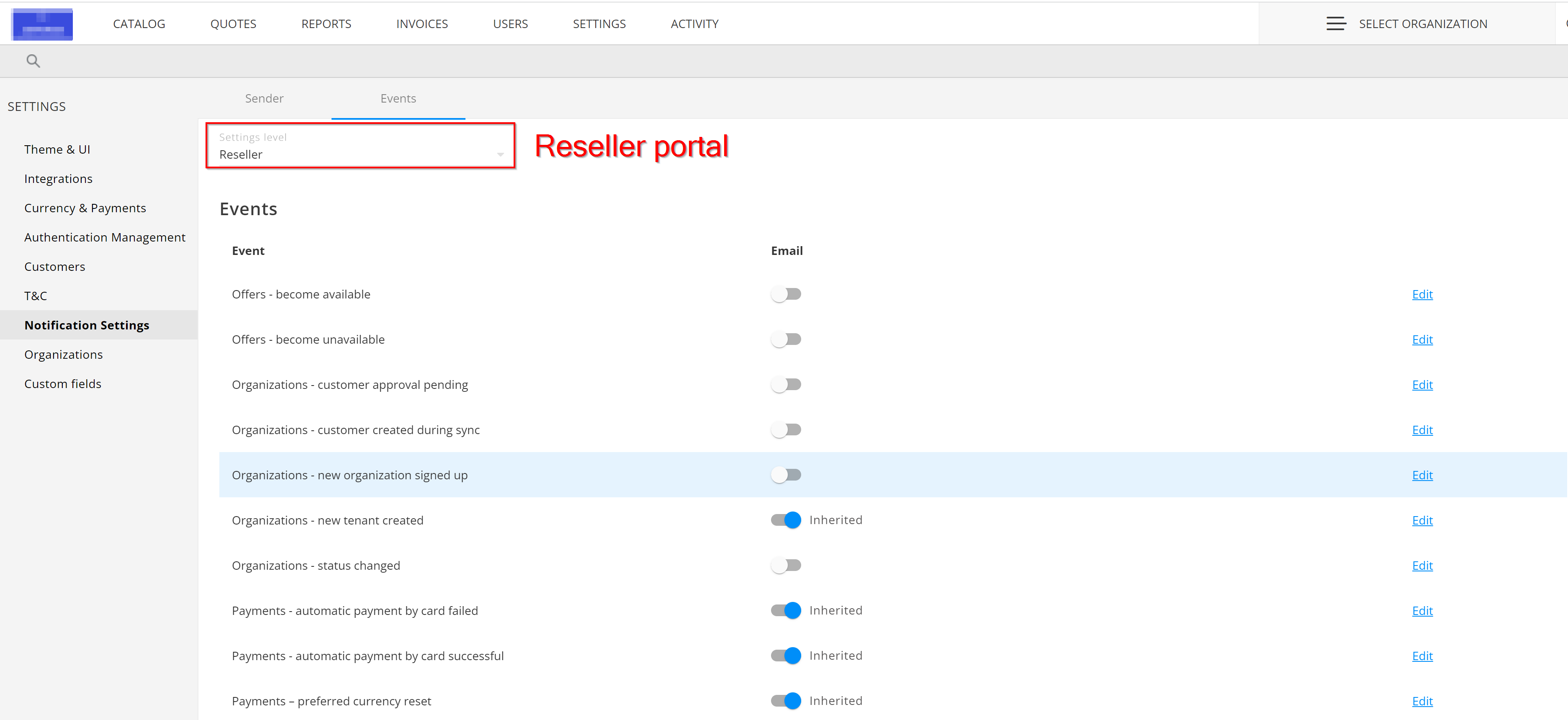
Task: Open Custom fields settings
Action: pyautogui.click(x=63, y=384)
